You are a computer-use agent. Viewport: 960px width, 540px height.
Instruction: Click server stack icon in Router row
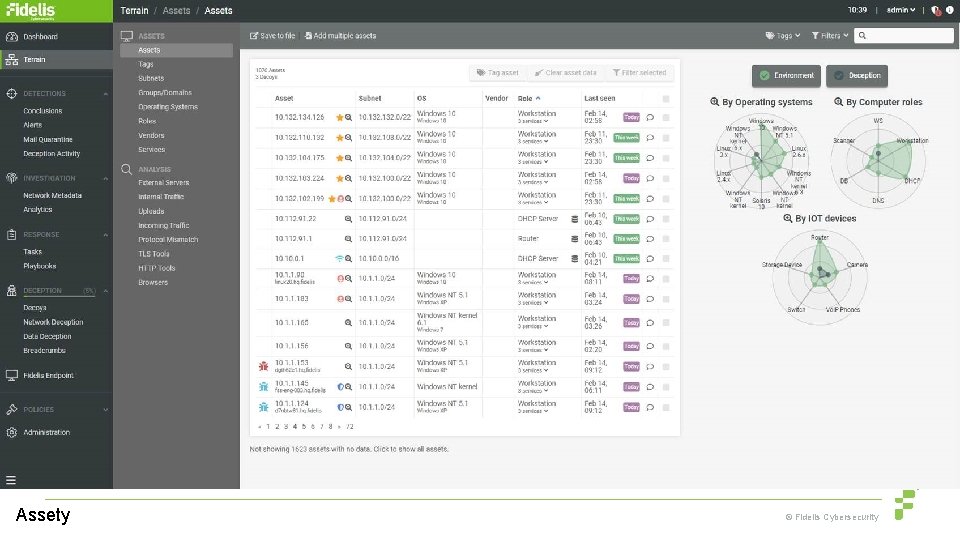click(574, 239)
